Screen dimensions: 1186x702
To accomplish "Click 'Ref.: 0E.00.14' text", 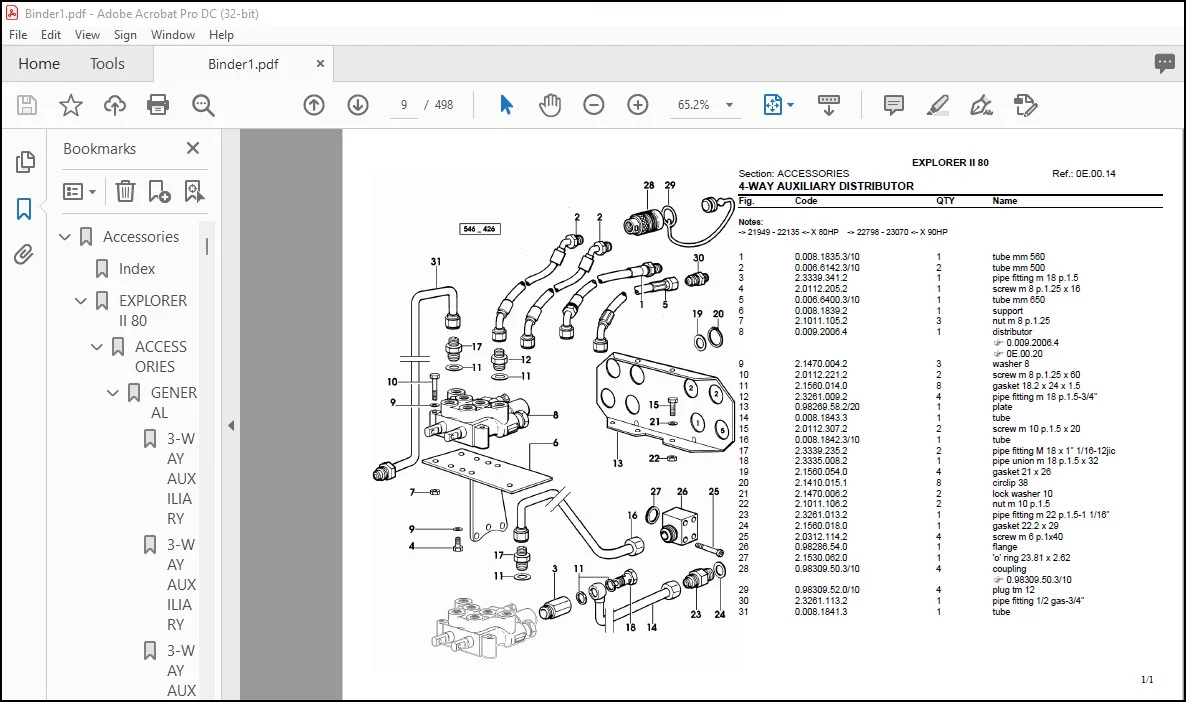I will click(1083, 174).
